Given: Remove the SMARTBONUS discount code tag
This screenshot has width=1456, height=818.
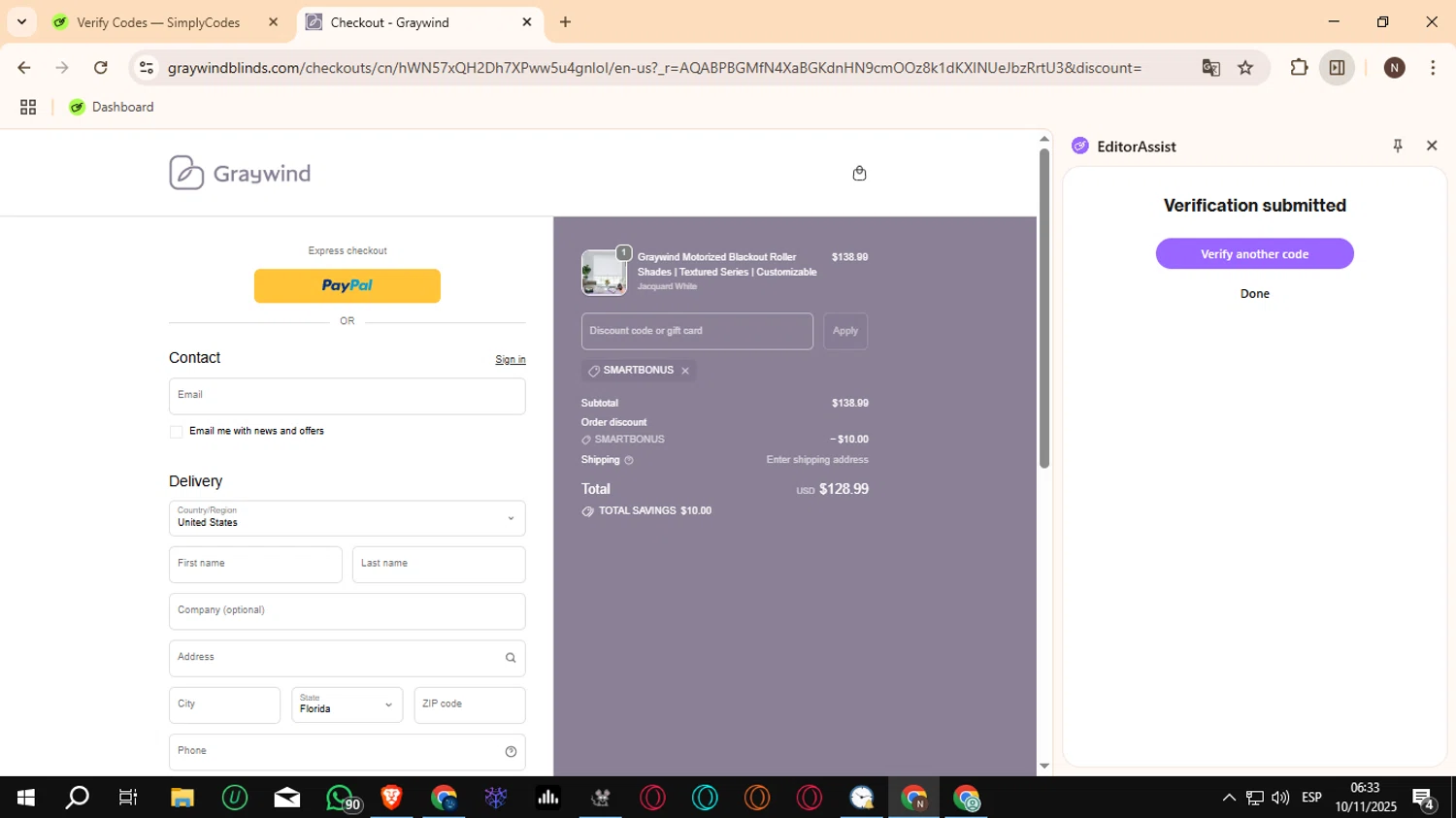Looking at the screenshot, I should pos(685,371).
